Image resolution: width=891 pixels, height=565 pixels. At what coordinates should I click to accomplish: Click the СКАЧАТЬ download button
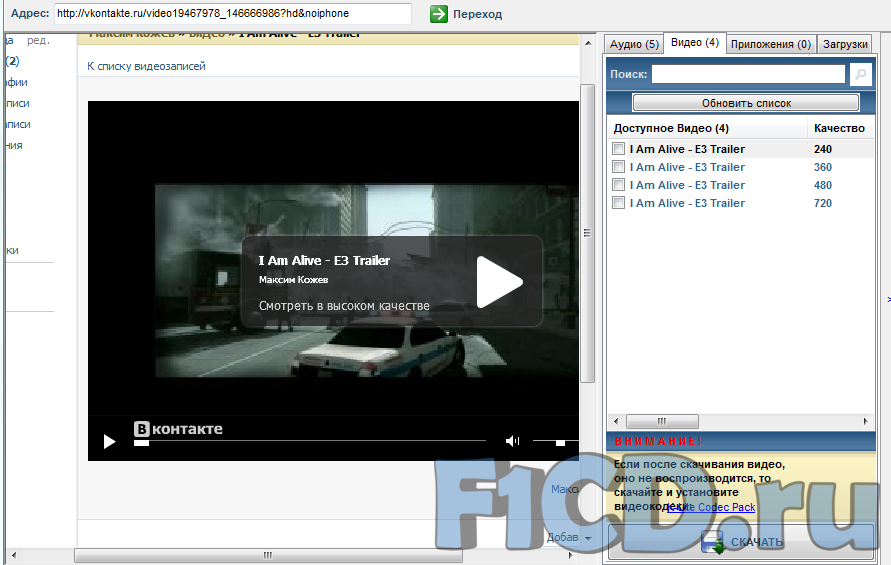click(x=741, y=542)
